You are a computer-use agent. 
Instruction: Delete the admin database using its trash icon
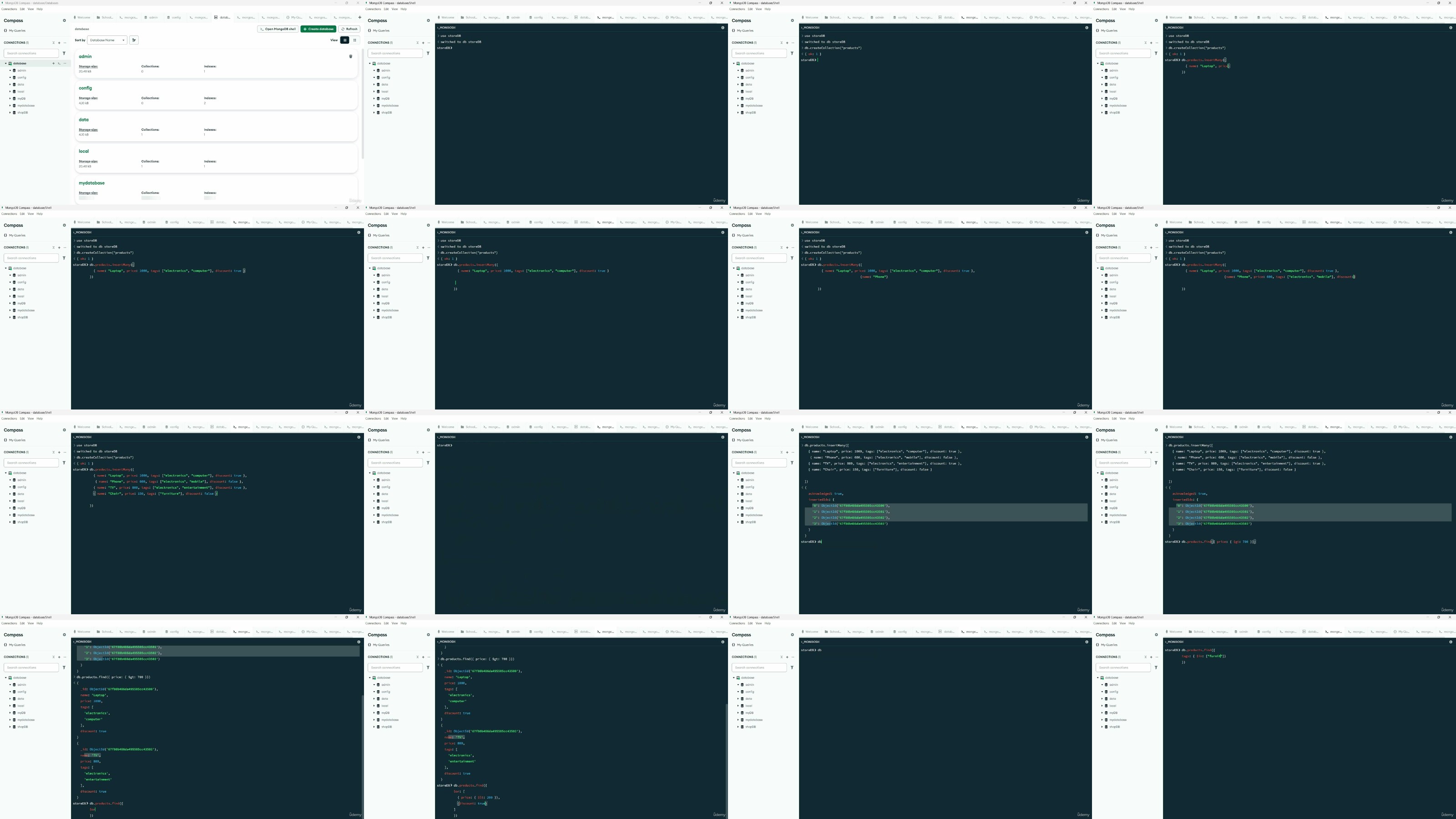coord(350,56)
